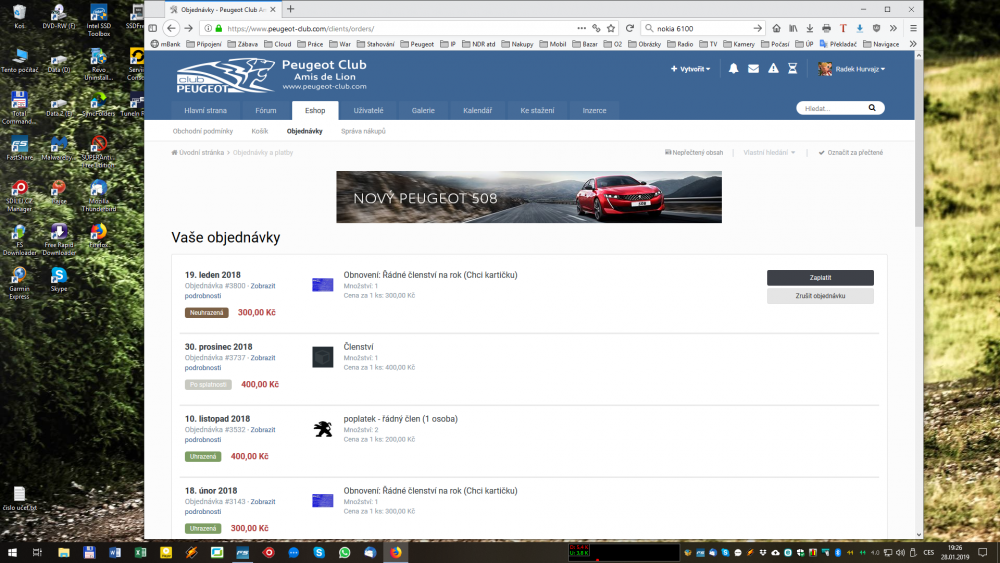Switch to Kalendář tab

(477, 110)
